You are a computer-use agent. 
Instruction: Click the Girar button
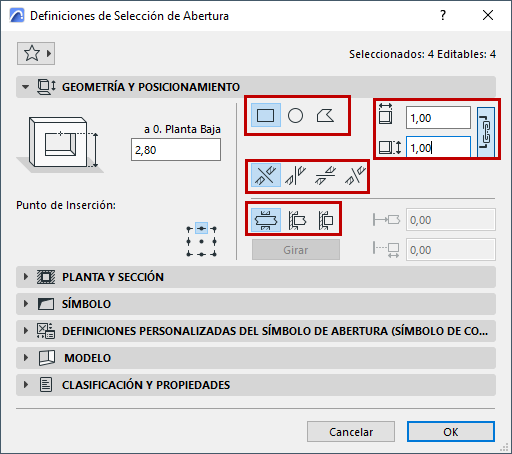click(296, 250)
